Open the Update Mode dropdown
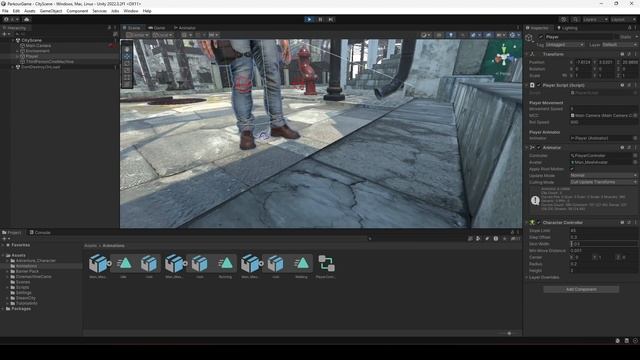The image size is (640, 360). pyautogui.click(x=603, y=175)
